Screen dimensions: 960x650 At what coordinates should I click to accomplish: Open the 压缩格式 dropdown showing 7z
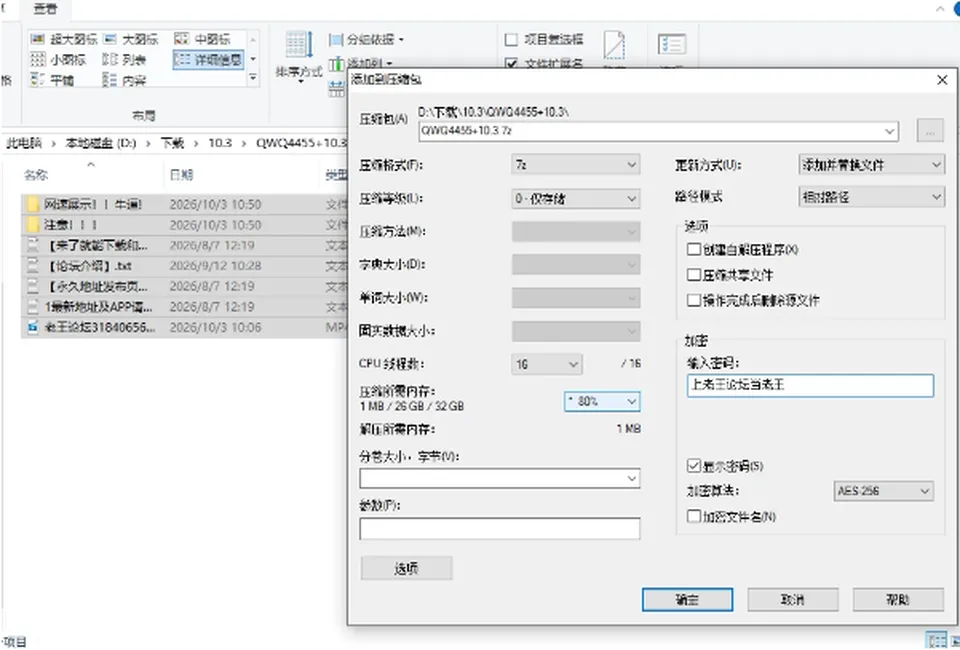(x=576, y=165)
